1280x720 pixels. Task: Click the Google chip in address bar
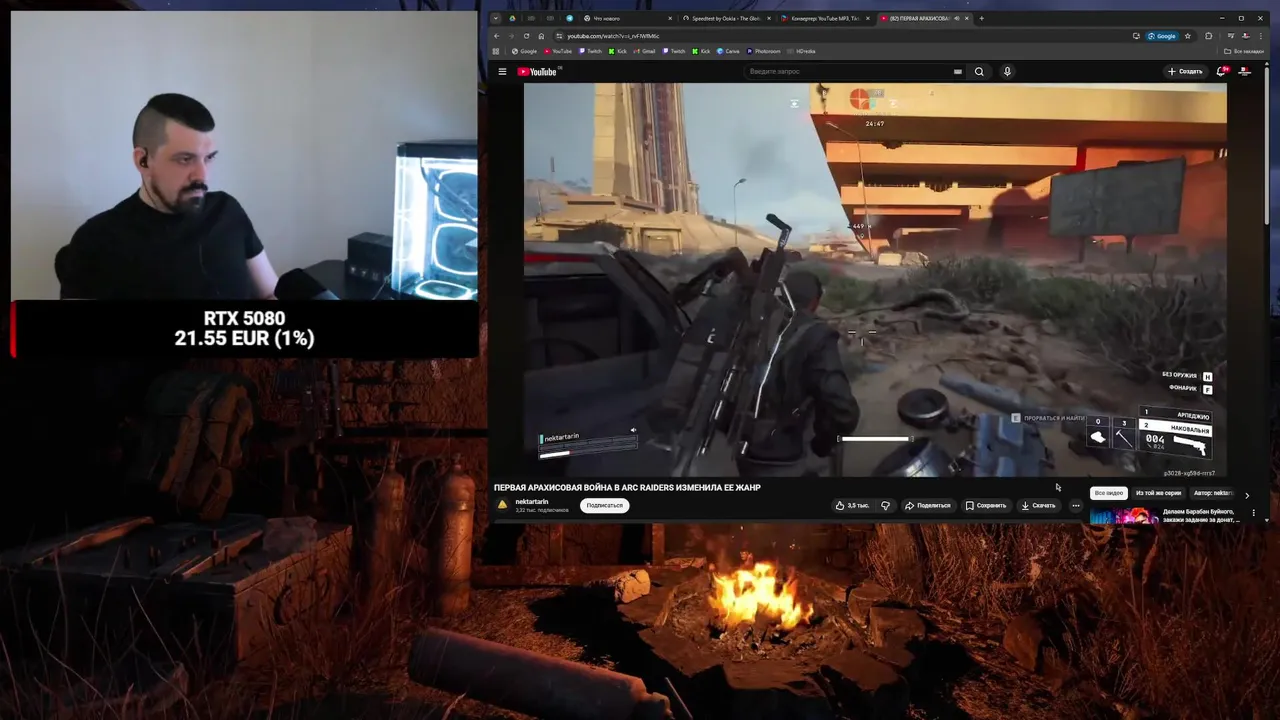tap(1162, 36)
